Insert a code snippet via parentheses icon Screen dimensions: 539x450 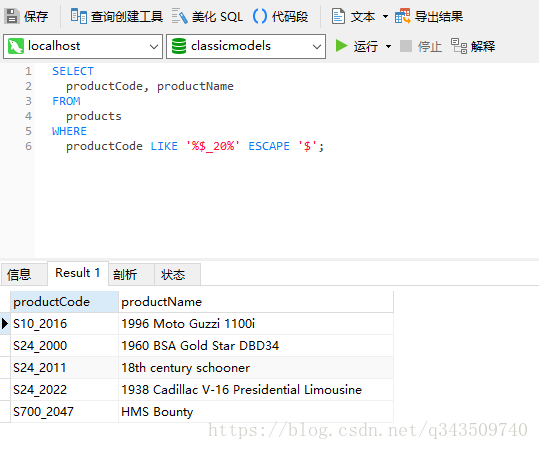pos(260,16)
